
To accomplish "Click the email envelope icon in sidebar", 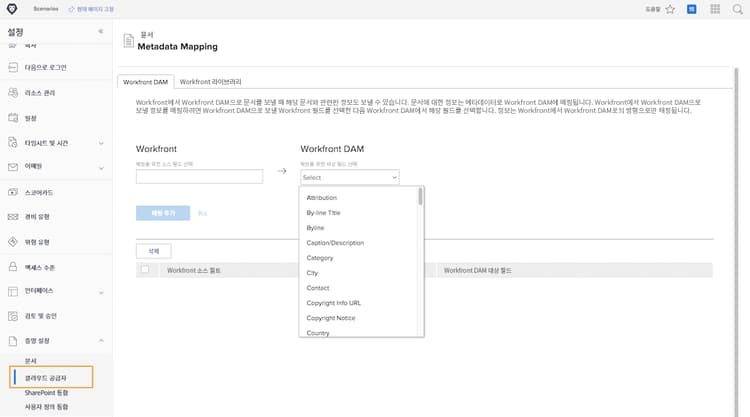I will (x=13, y=166).
